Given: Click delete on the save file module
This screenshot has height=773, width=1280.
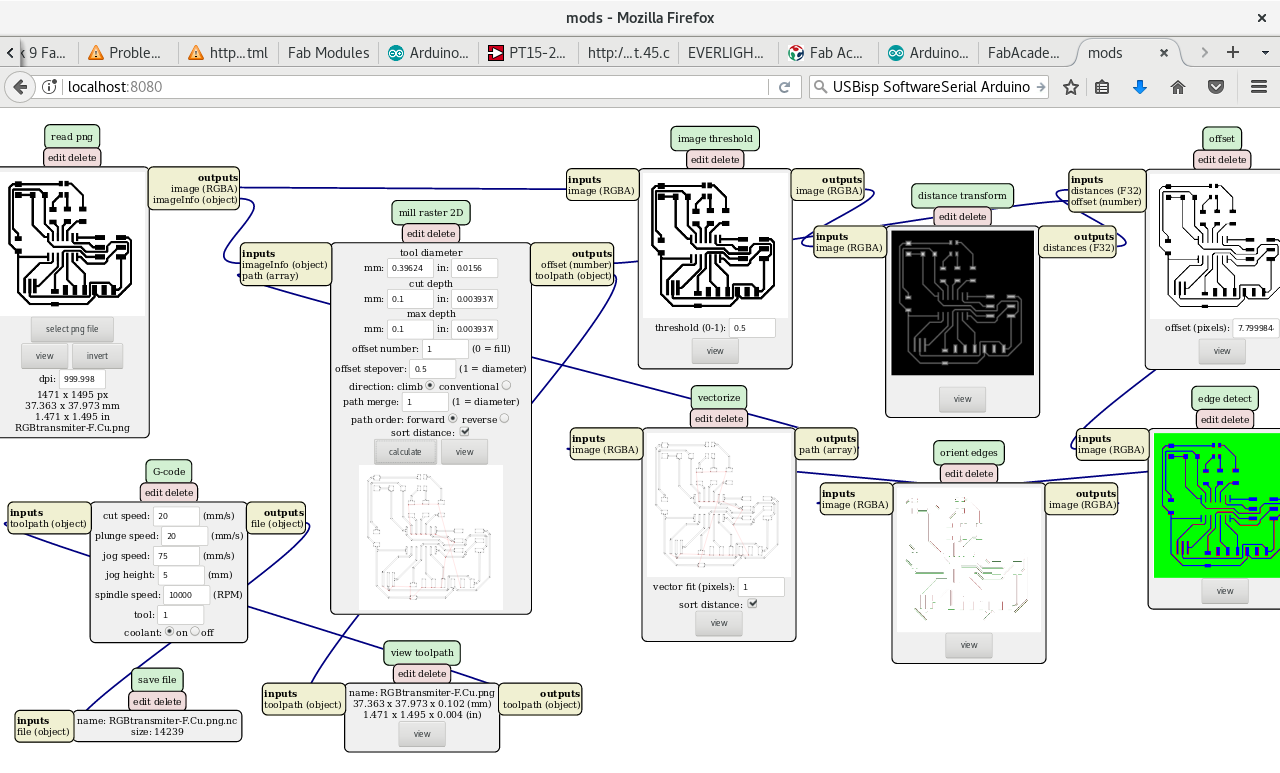Looking at the screenshot, I should point(168,702).
